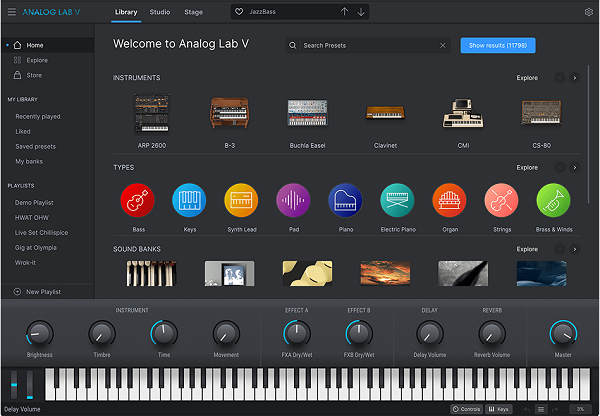Select the Bass type icon

(x=137, y=200)
